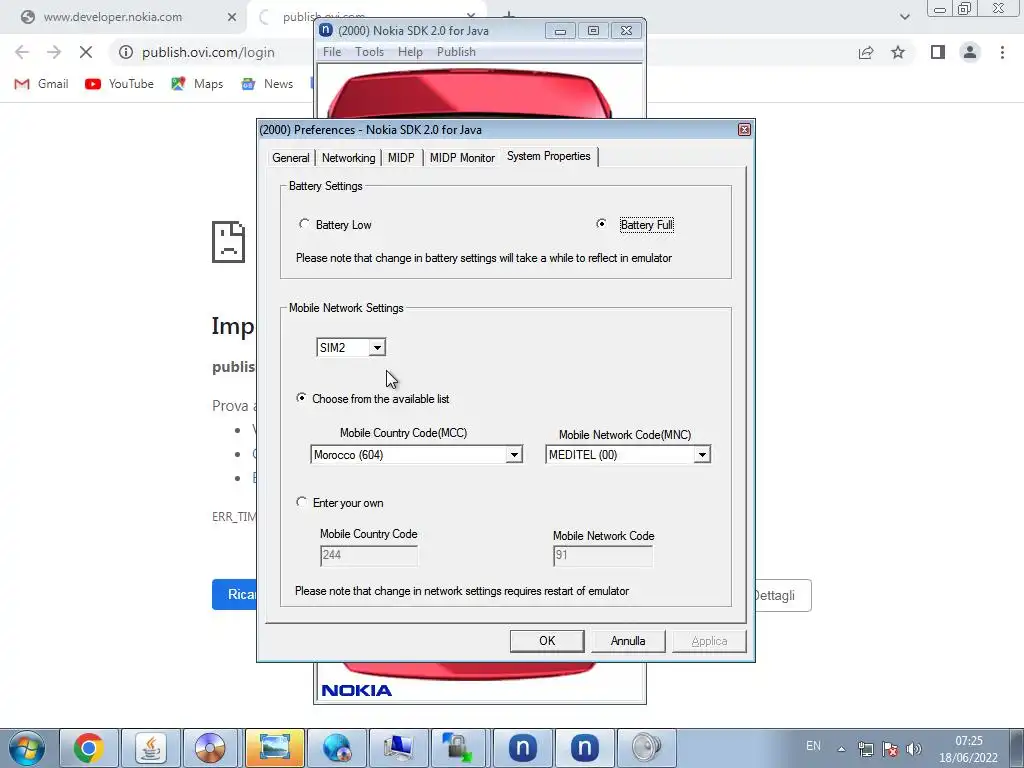Click the EN language indicator
Image resolution: width=1024 pixels, height=768 pixels.
pyautogui.click(x=813, y=746)
